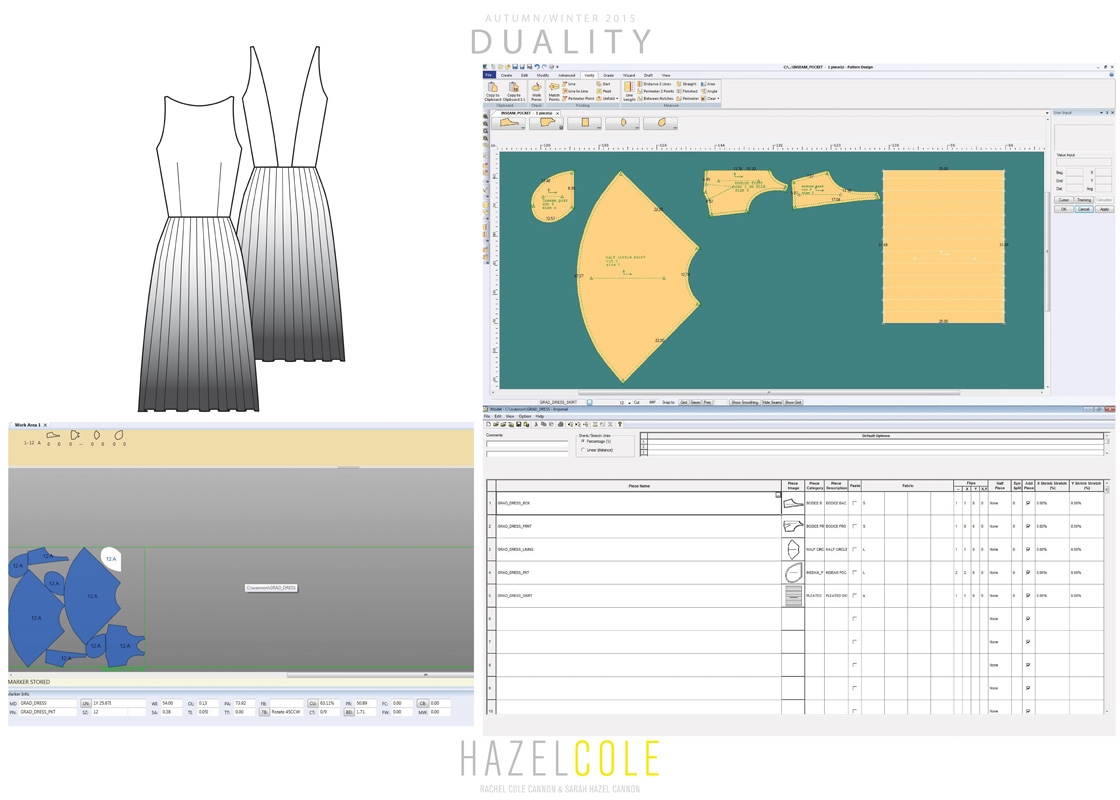This screenshot has height=800, width=1120.
Task: Click the Help icon in Model editor toolbar
Action: tap(619, 424)
